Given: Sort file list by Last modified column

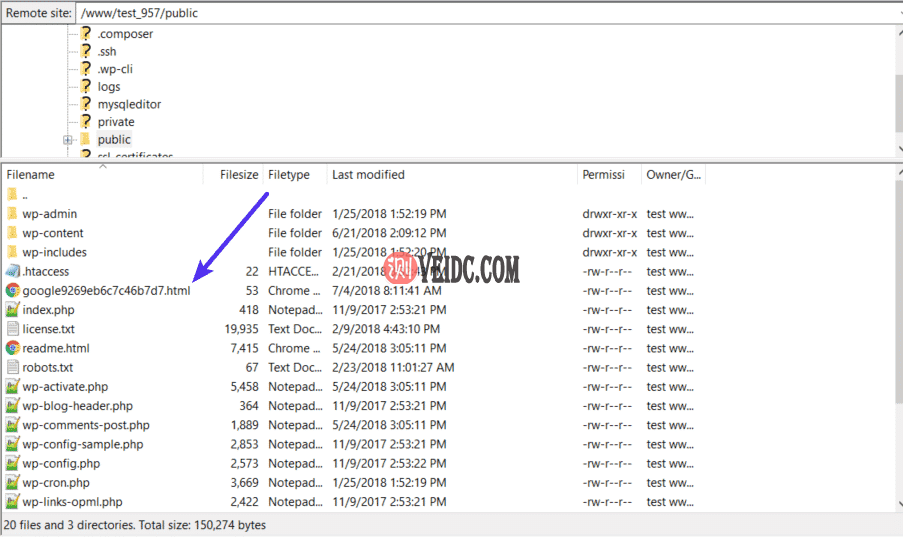Looking at the screenshot, I should tap(452, 175).
